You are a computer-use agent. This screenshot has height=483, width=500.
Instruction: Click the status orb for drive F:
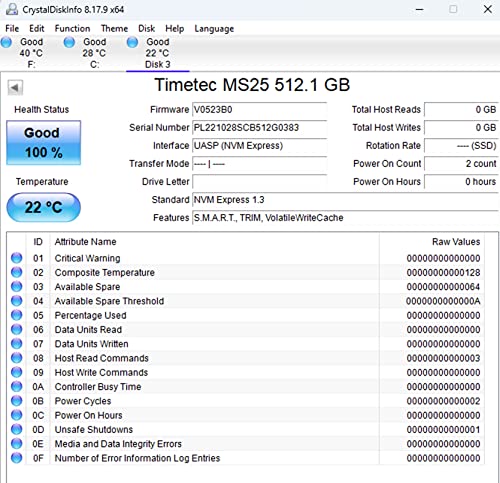(x=6, y=42)
